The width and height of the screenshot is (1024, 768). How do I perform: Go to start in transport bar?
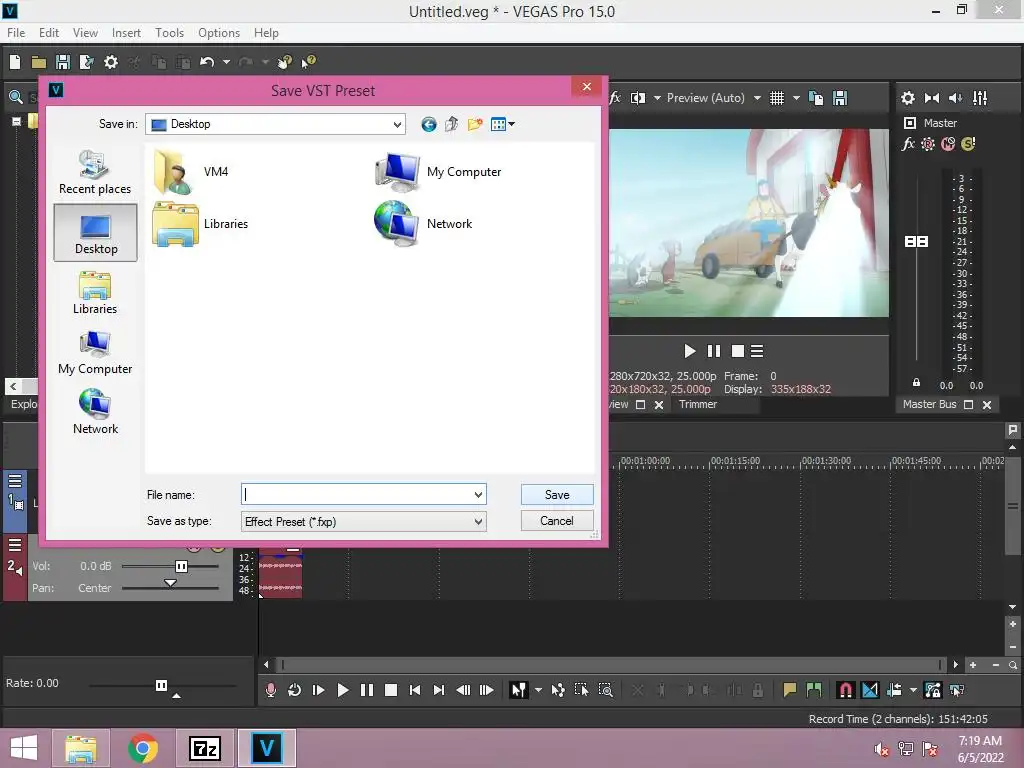[415, 690]
